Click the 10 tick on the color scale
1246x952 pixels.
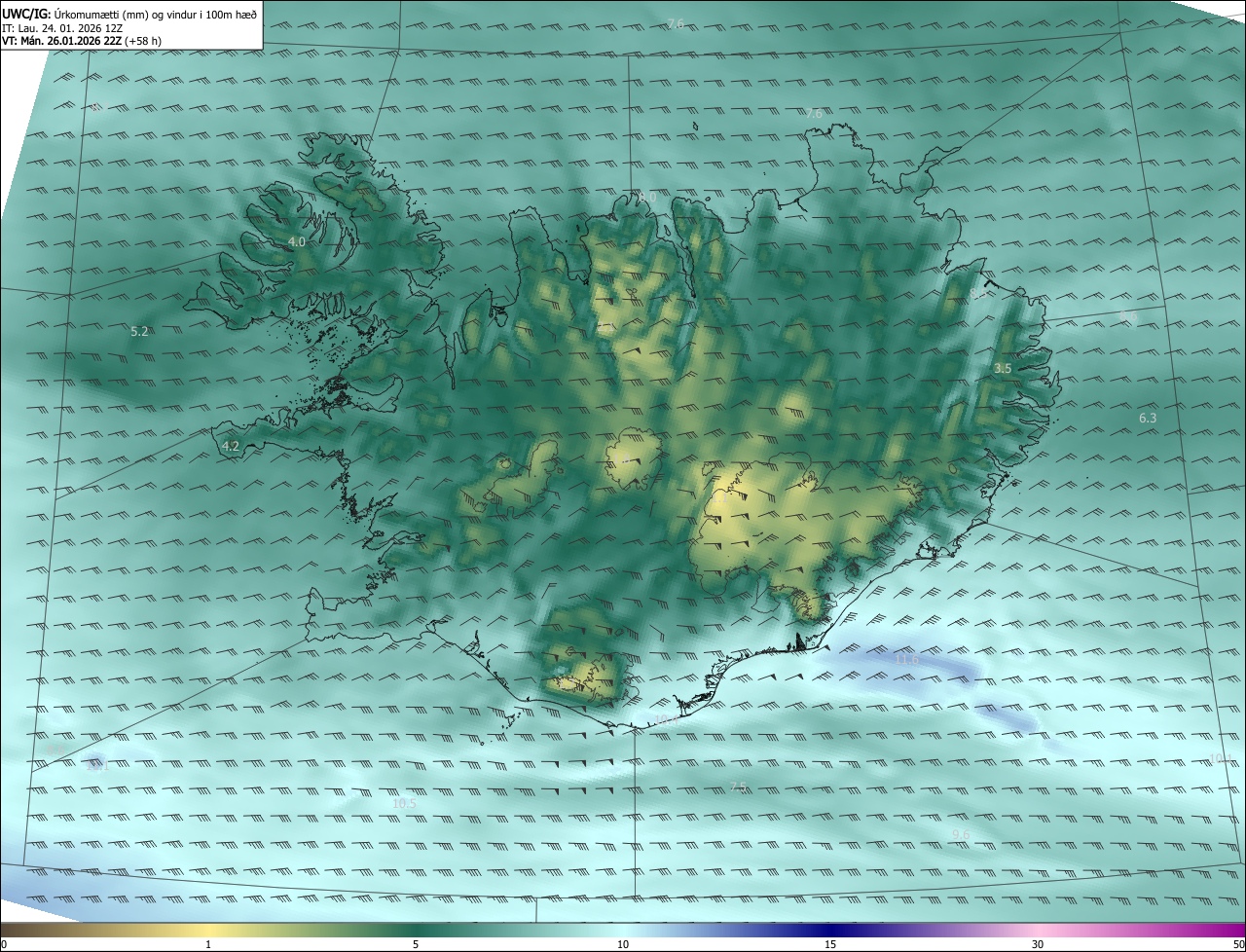(x=623, y=944)
